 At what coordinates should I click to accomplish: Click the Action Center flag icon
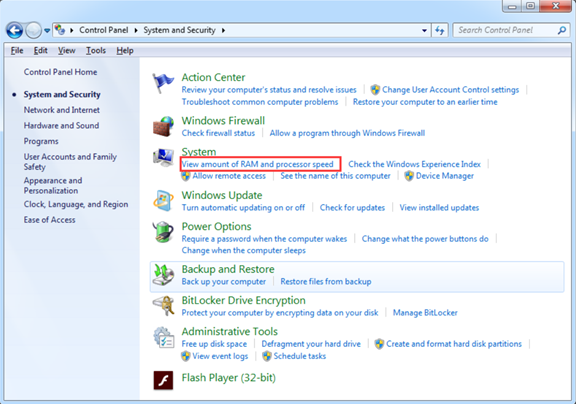point(163,83)
